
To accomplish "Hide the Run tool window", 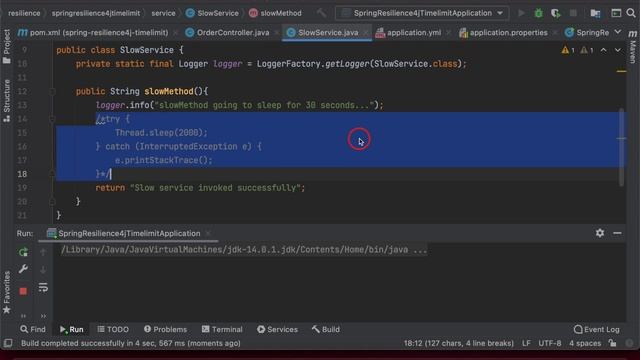I will pos(617,233).
